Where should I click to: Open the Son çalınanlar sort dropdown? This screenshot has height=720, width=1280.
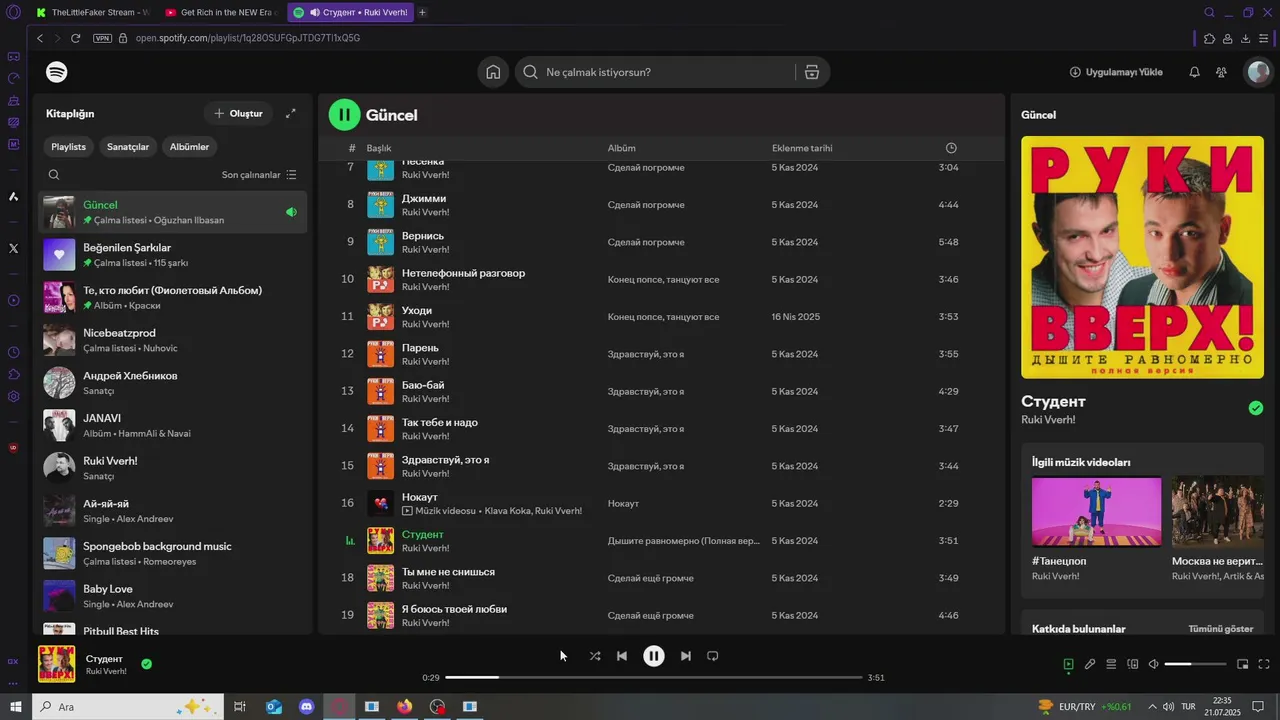pyautogui.click(x=259, y=175)
